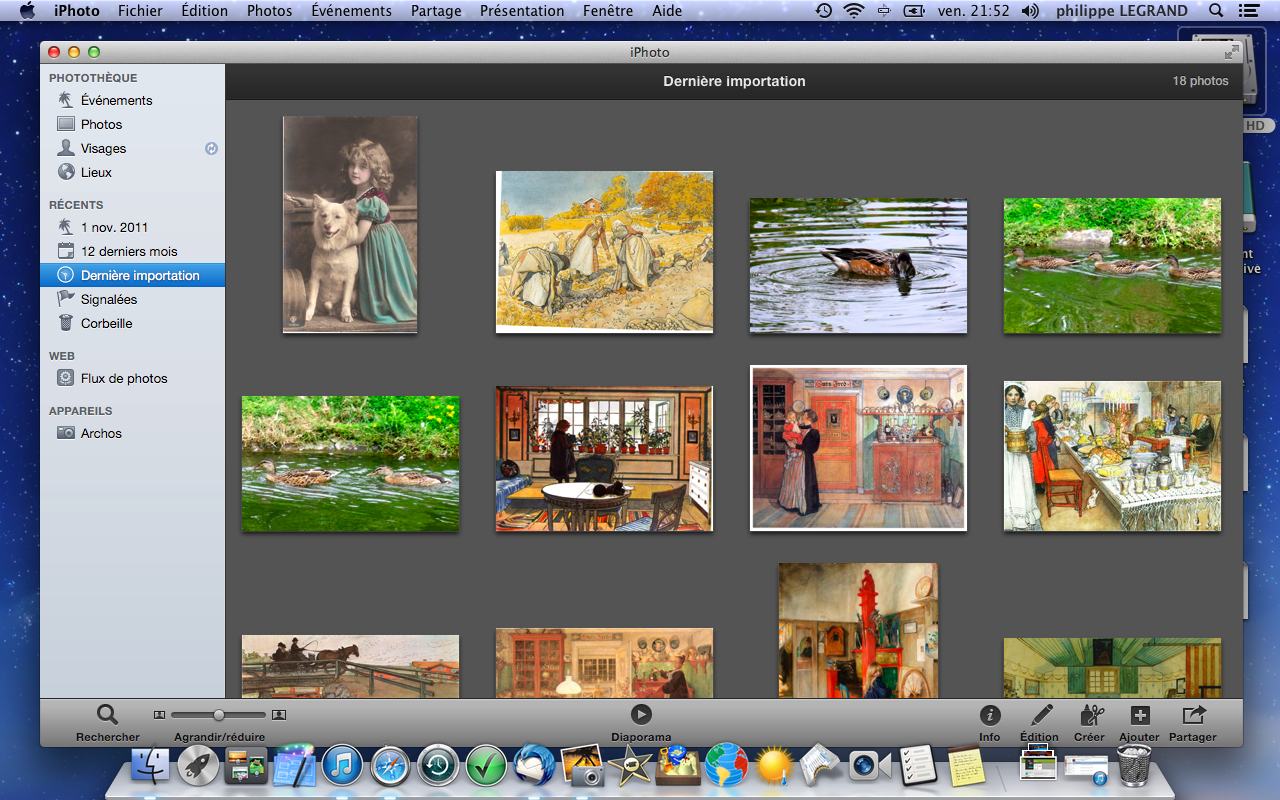The image size is (1280, 800).
Task: Select the Archos device
Action: (x=101, y=433)
